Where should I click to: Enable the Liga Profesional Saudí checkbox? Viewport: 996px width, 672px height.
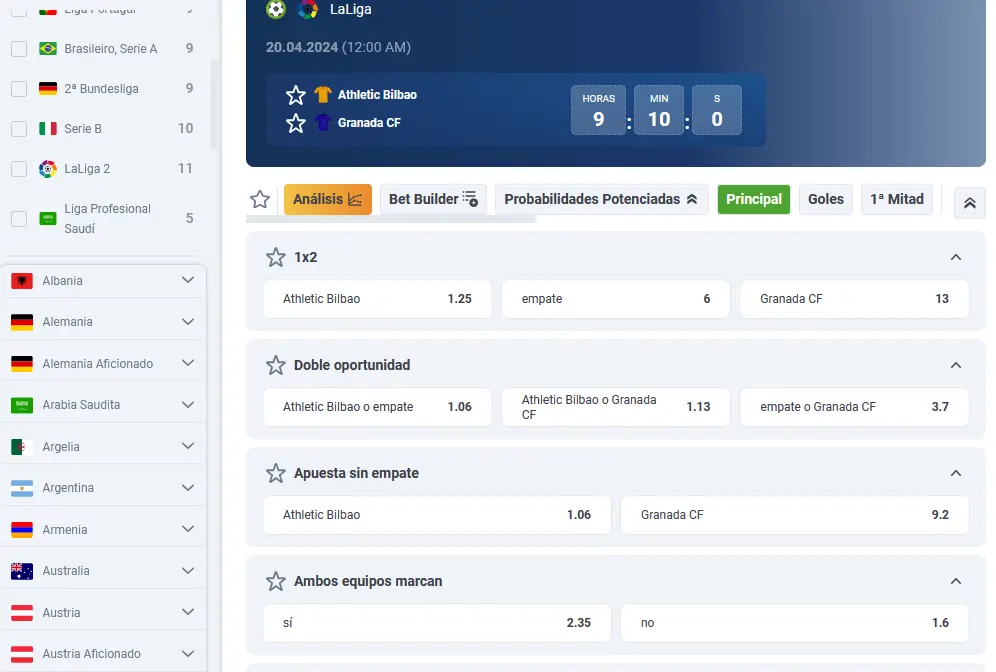pos(19,218)
